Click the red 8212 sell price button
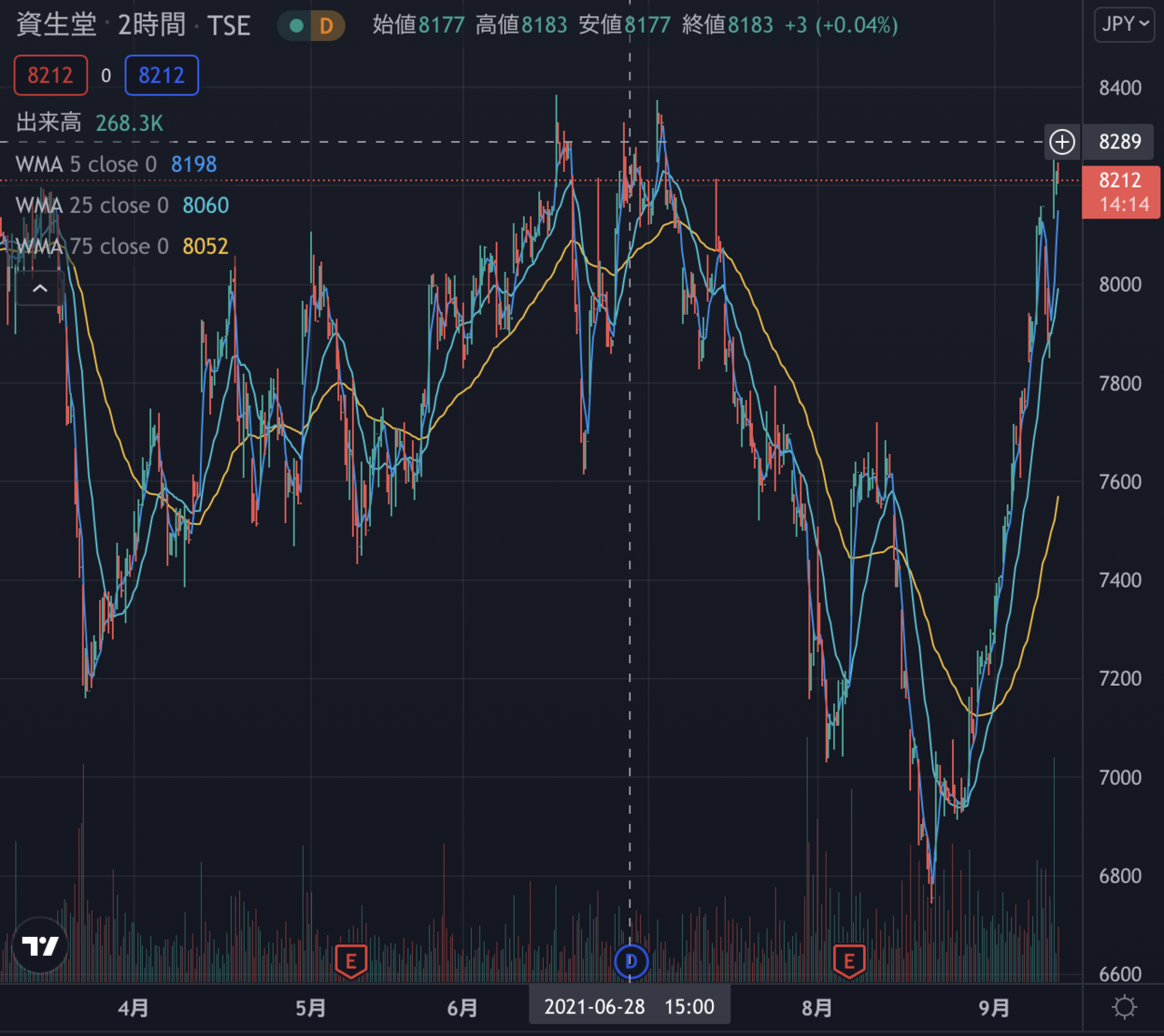The image size is (1164, 1036). click(x=51, y=75)
